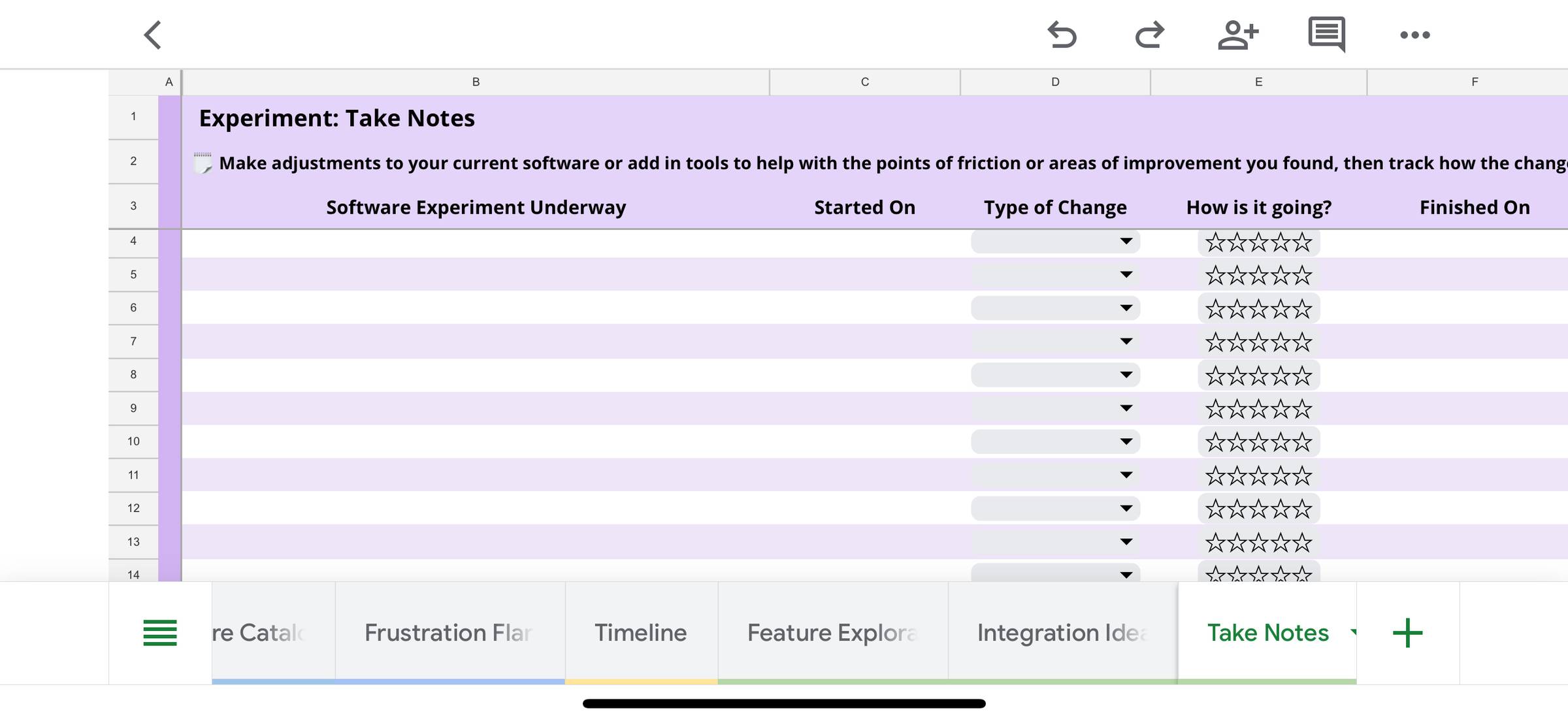Click the redo icon
Viewport: 1568px width, 723px height.
pos(1150,35)
